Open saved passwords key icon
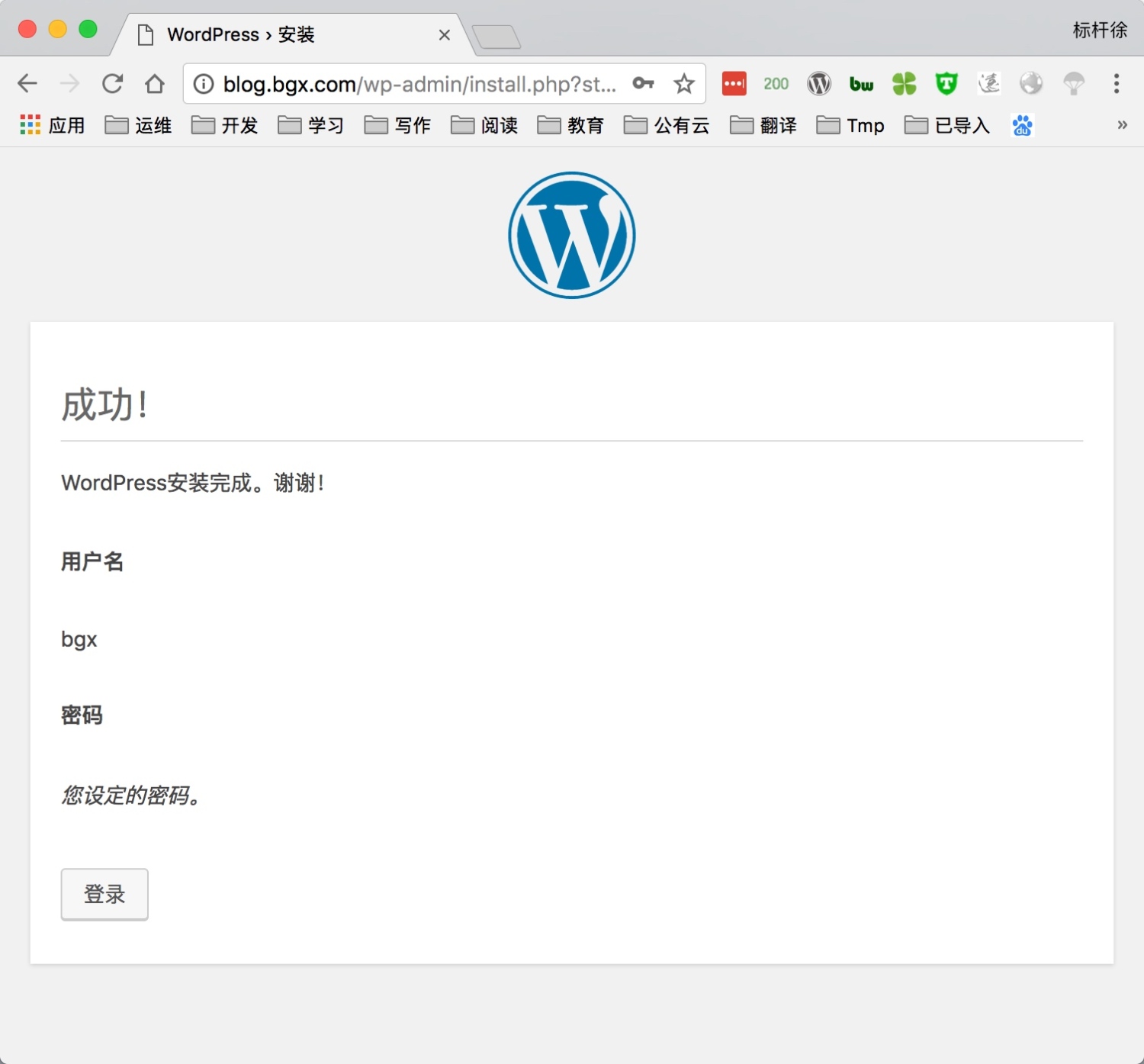This screenshot has height=1064, width=1144. (643, 83)
